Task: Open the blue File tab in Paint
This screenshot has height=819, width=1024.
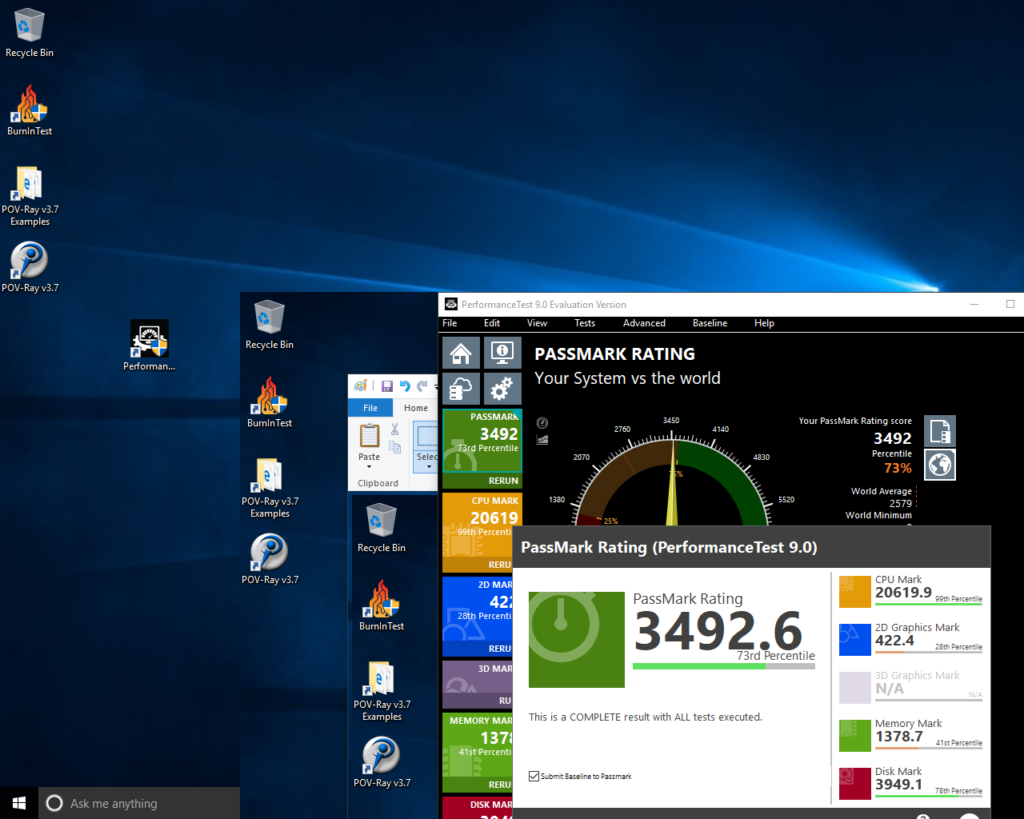Action: [x=370, y=408]
